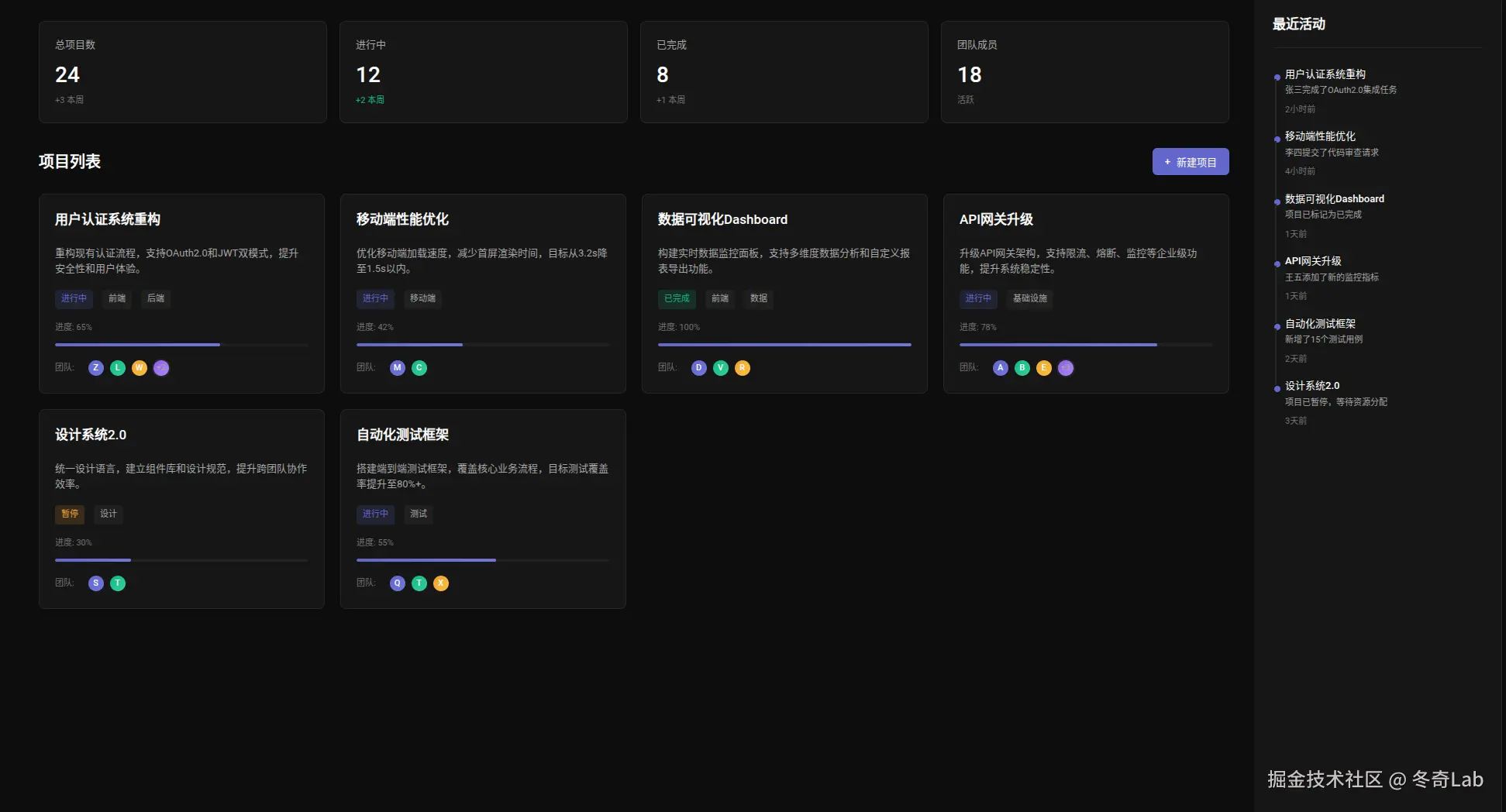The image size is (1506, 812).
Task: Open activity 新增了15个测试用例
Action: [x=1324, y=339]
